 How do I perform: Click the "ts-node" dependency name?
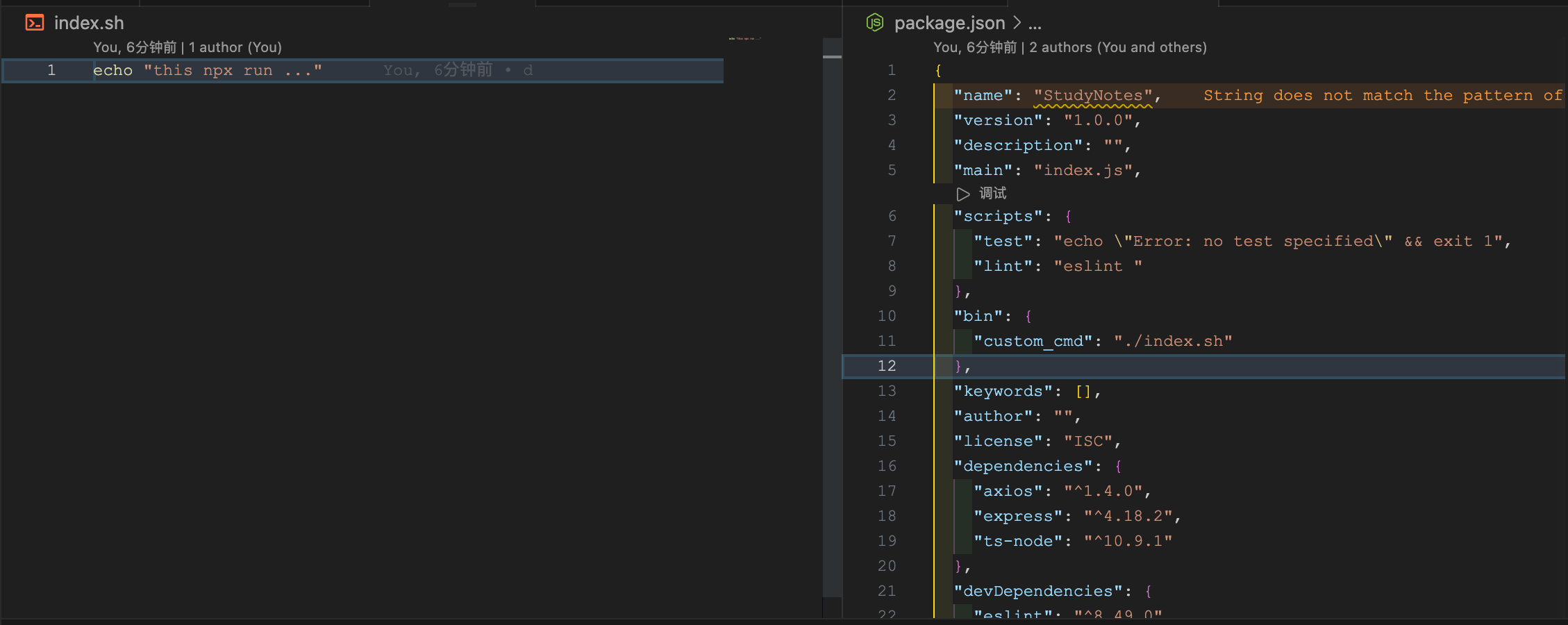click(x=1018, y=541)
